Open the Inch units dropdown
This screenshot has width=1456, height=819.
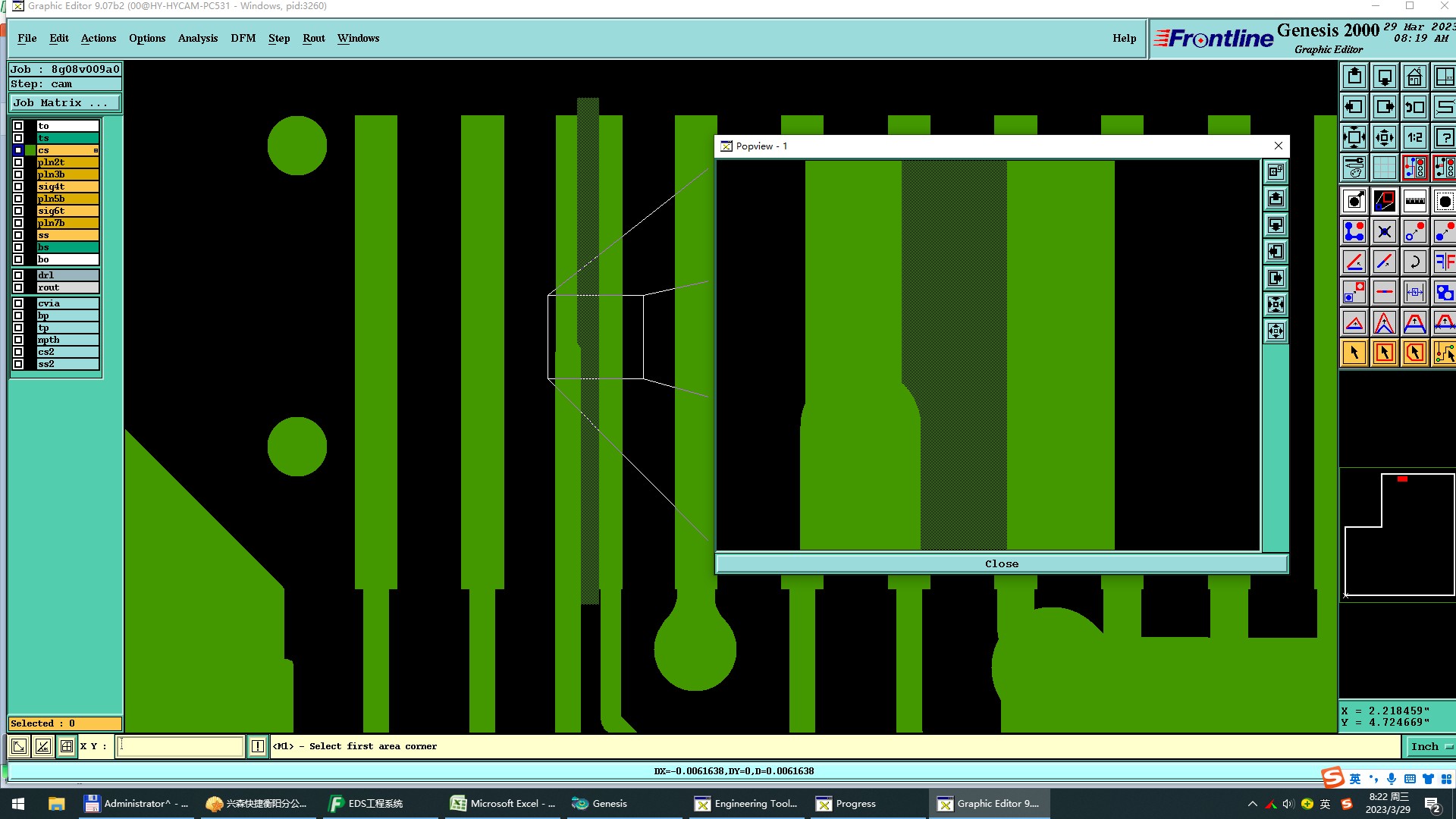pyautogui.click(x=1430, y=746)
